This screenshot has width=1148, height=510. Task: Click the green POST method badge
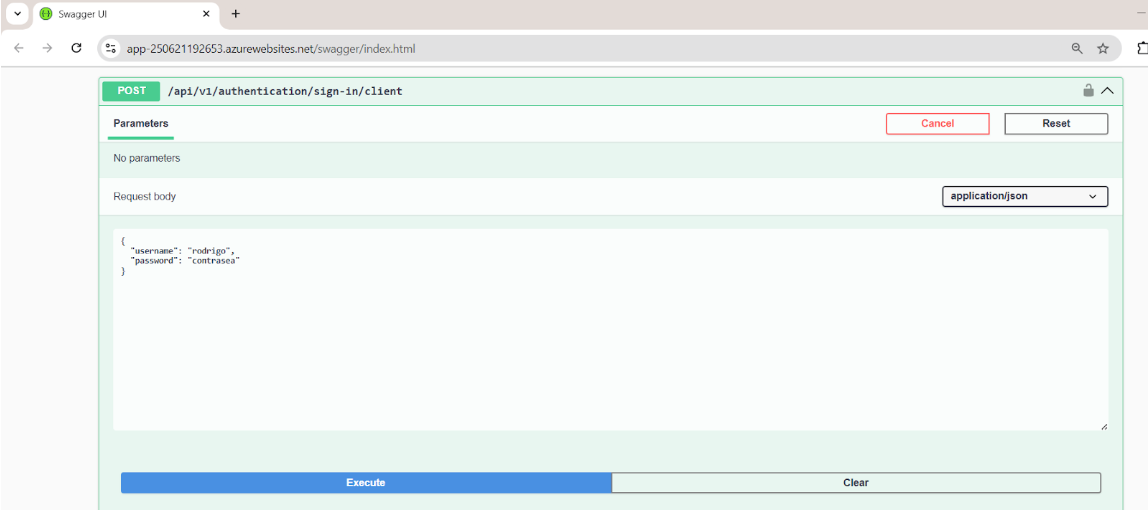tap(131, 91)
